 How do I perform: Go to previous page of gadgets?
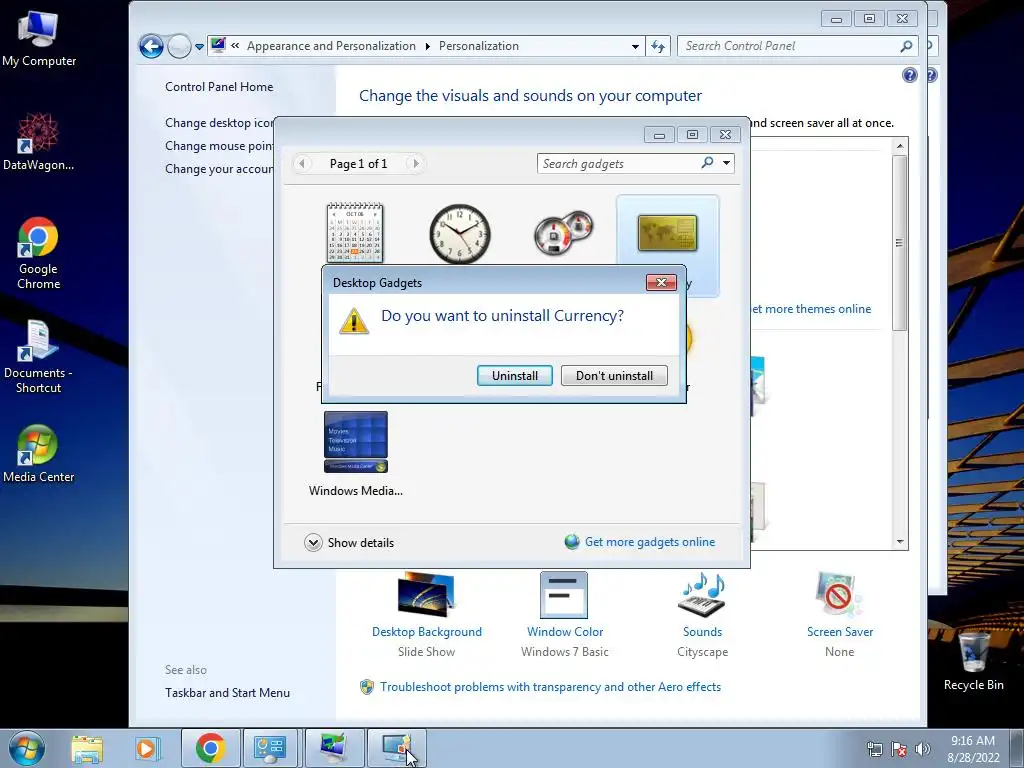tap(302, 163)
